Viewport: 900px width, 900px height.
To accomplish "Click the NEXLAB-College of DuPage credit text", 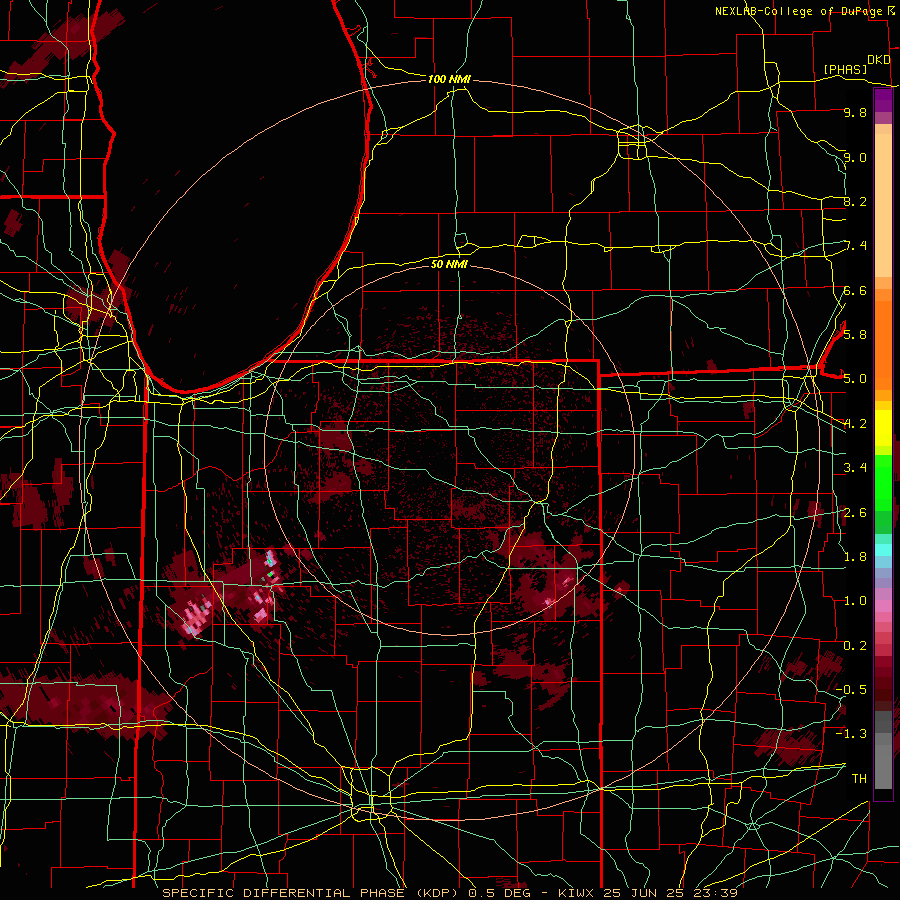I will pos(798,11).
